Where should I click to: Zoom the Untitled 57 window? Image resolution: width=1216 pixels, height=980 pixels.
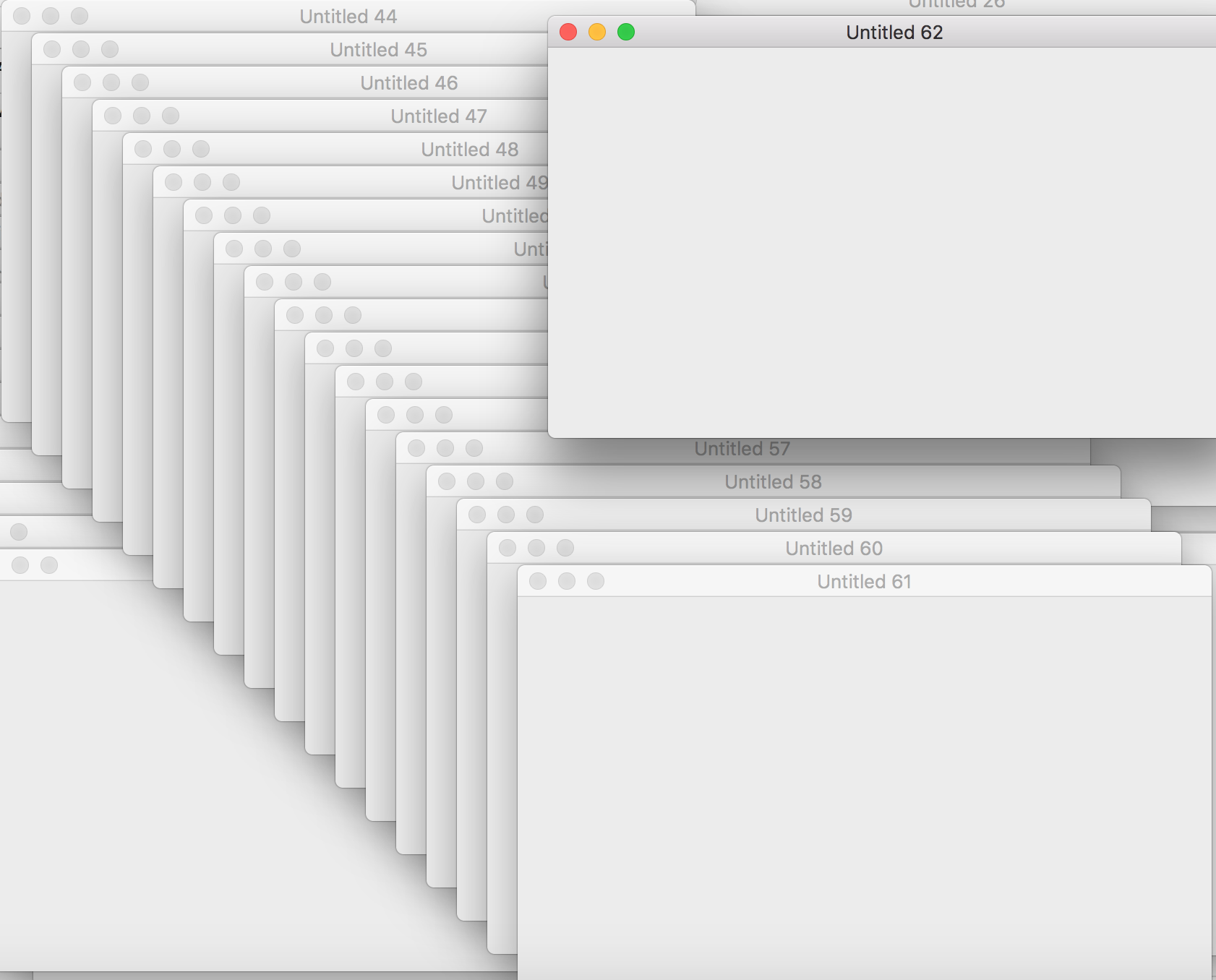pyautogui.click(x=474, y=448)
